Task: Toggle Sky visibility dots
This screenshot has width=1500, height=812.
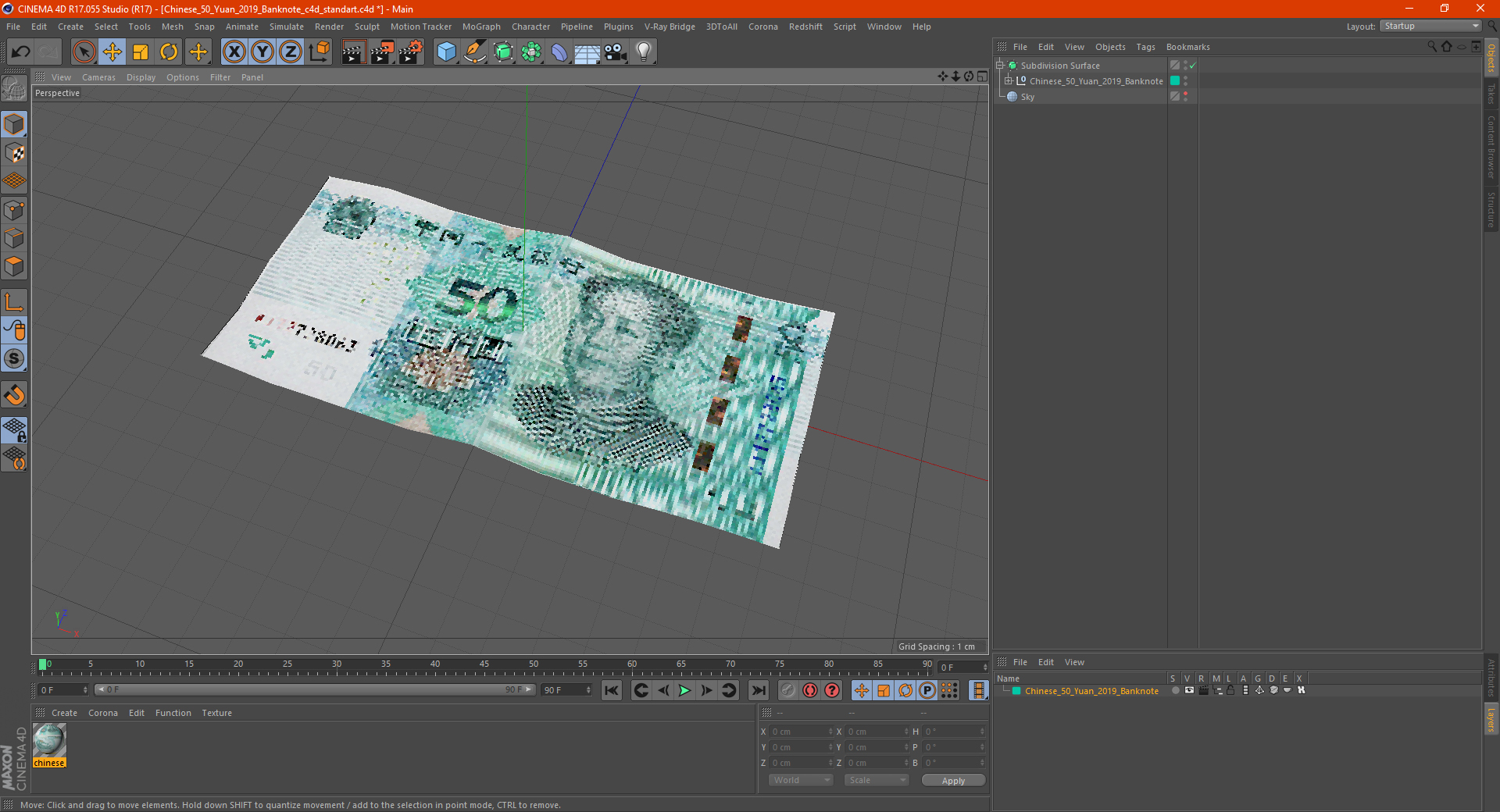Action: (x=1185, y=96)
